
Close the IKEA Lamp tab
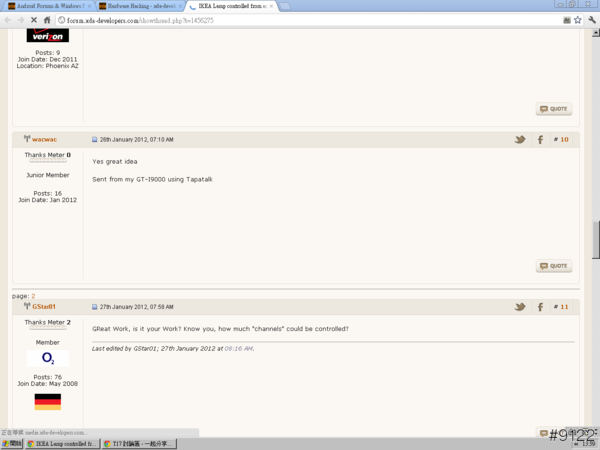(271, 6)
